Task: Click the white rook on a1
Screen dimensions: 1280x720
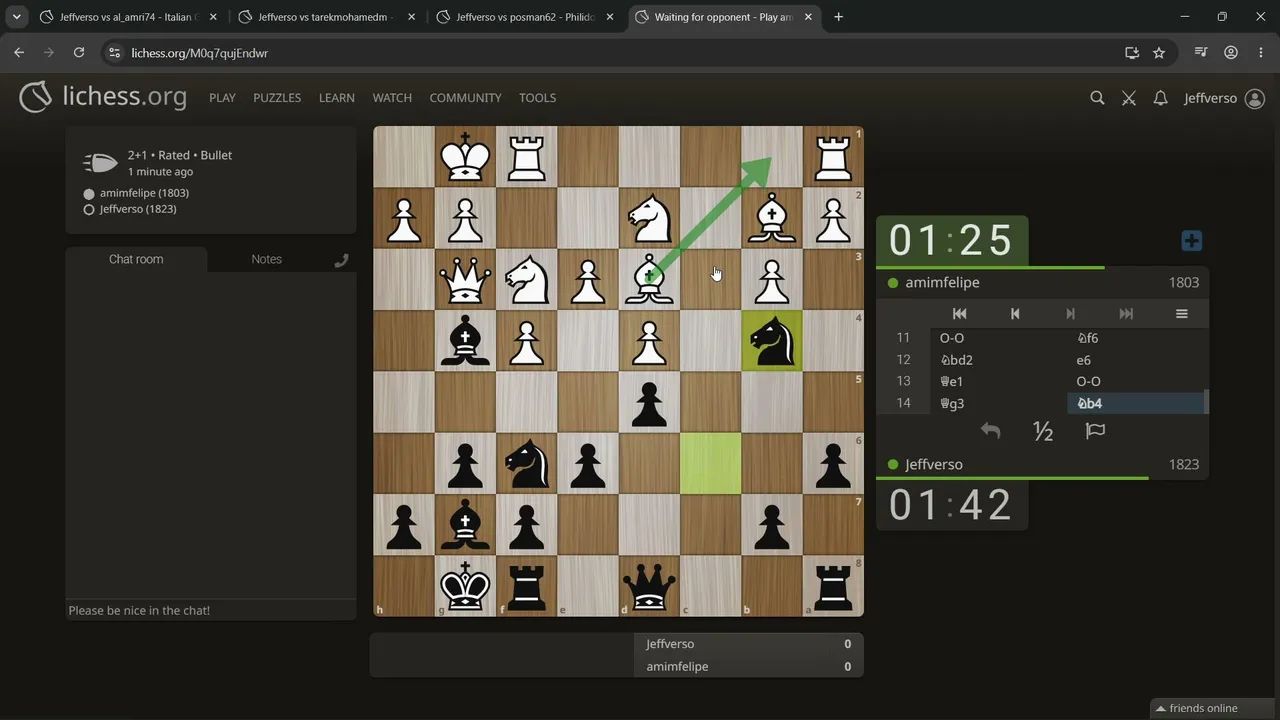Action: pos(833,157)
